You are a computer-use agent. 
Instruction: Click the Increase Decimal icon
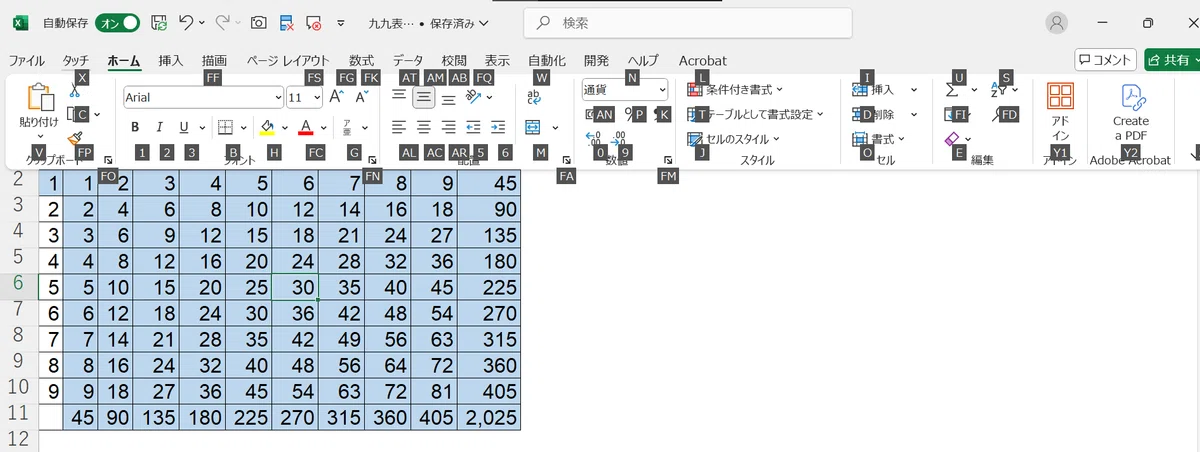[x=592, y=137]
